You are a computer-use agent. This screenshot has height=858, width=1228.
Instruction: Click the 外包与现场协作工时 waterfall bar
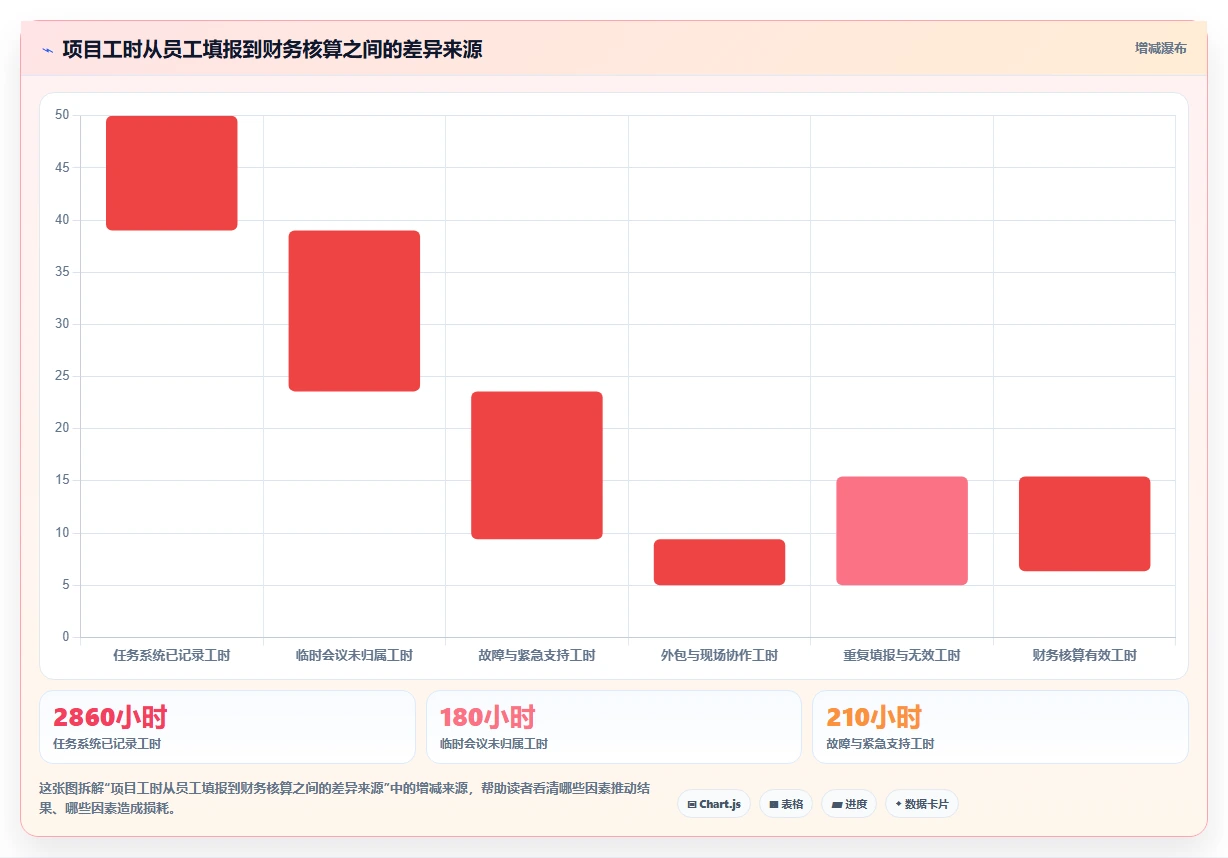click(719, 562)
